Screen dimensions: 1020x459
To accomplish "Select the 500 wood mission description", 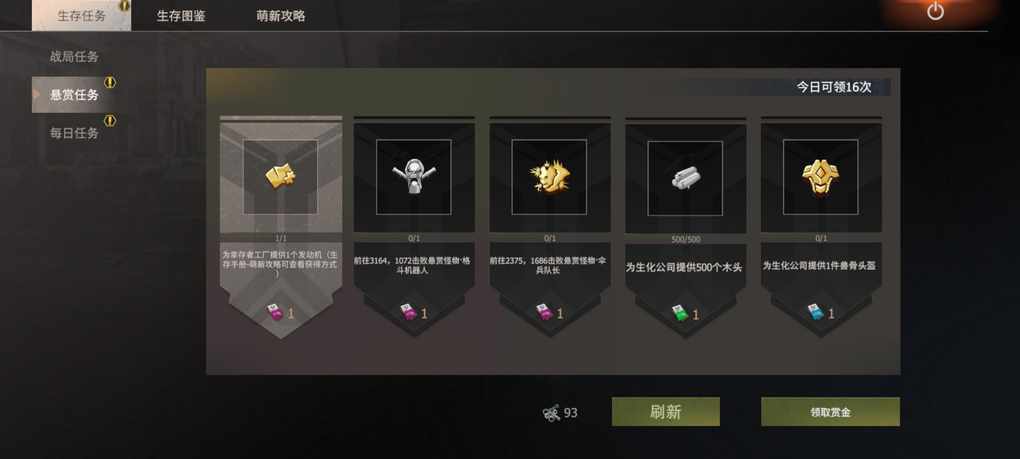I will click(x=684, y=267).
